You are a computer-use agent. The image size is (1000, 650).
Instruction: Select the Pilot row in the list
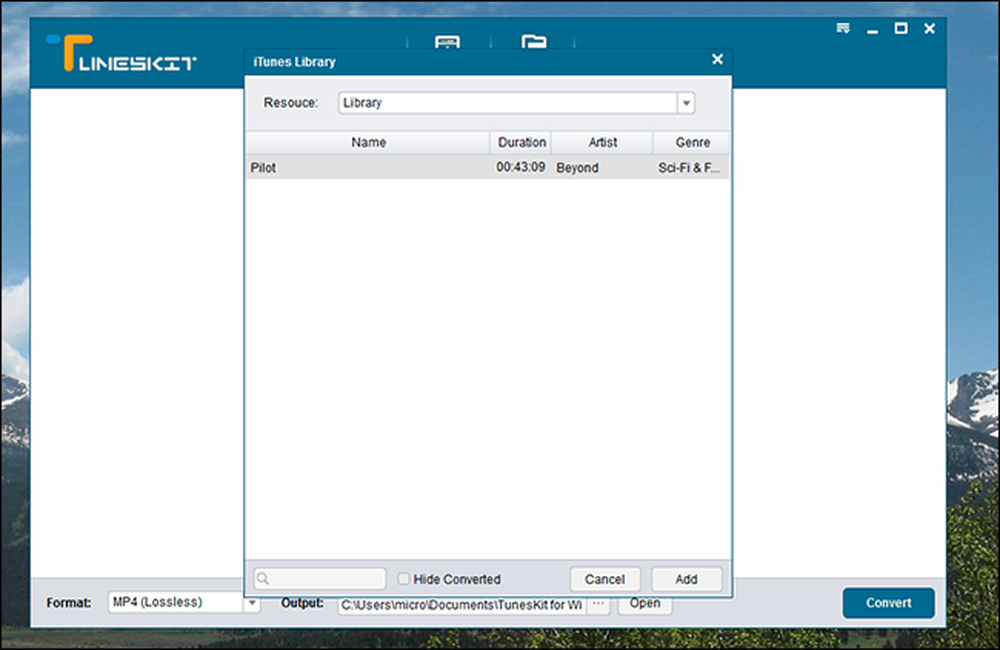click(488, 168)
